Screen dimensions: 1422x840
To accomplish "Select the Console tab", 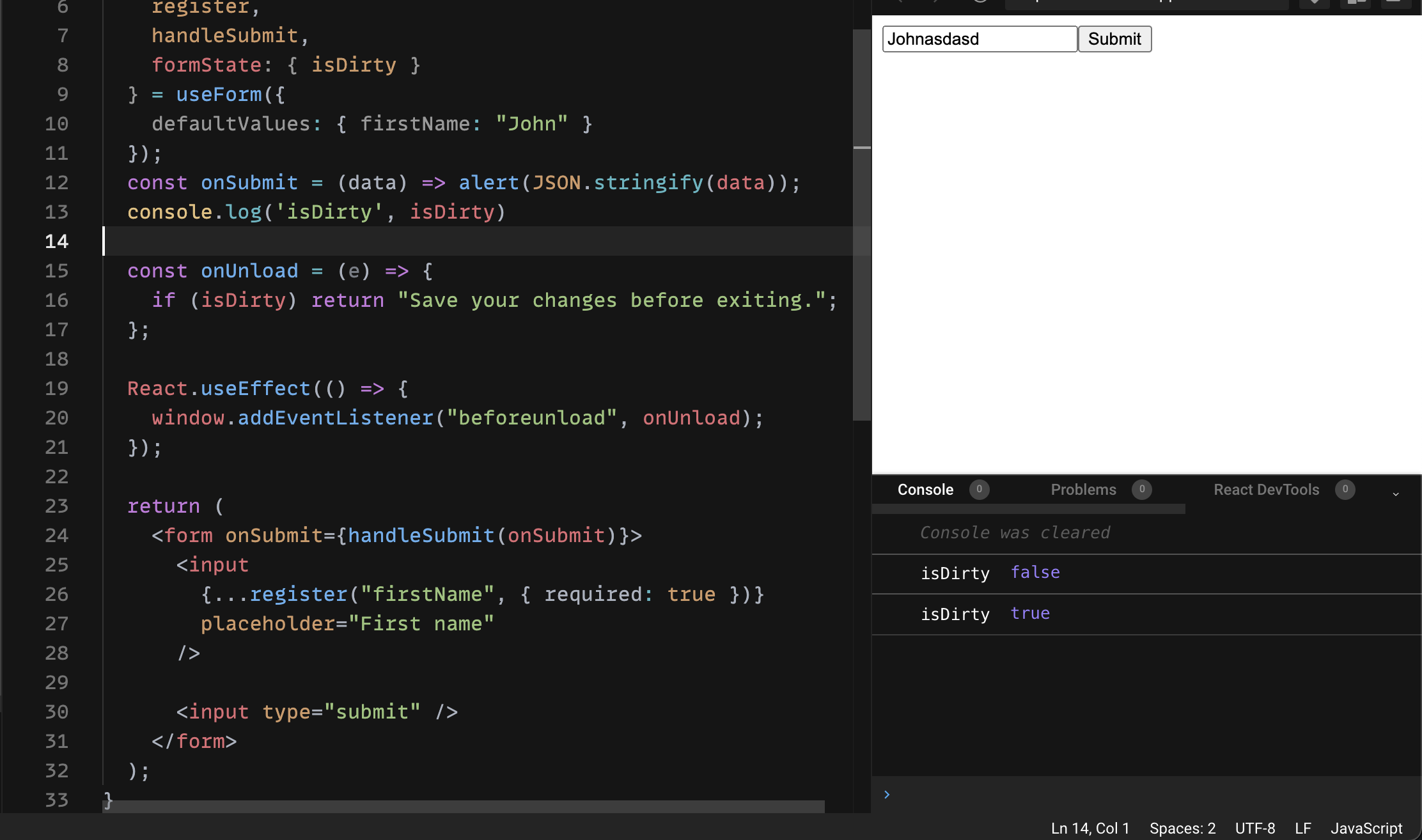I will [x=926, y=490].
